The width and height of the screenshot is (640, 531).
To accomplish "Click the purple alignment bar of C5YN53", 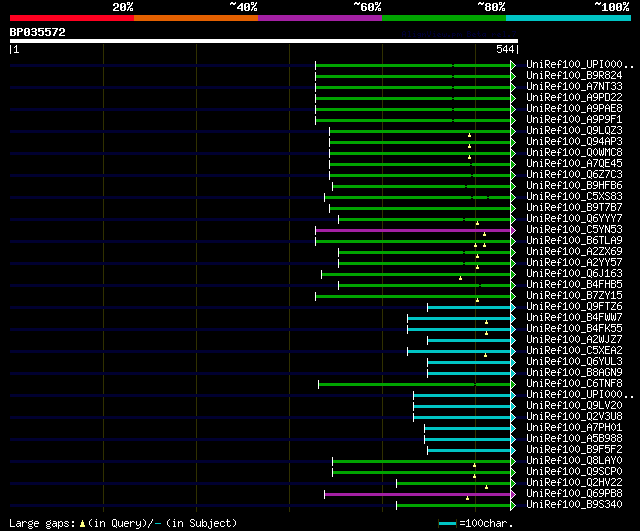I will [x=413, y=231].
